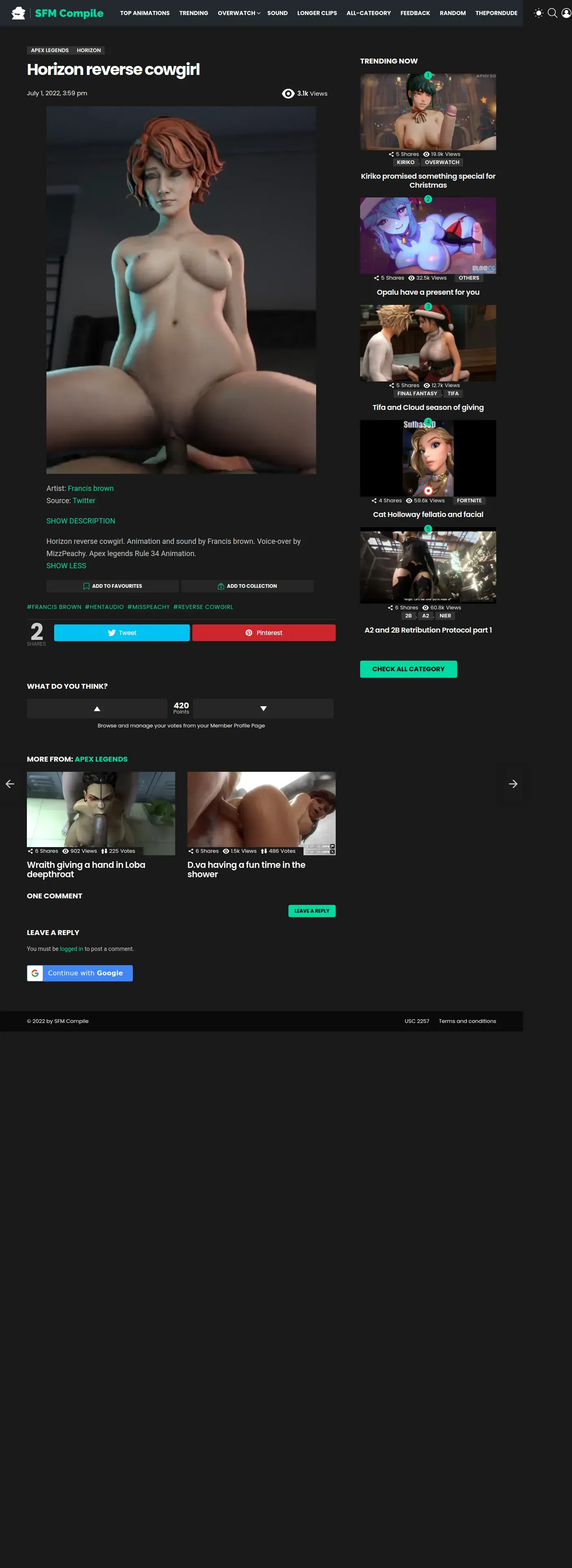Click the bookmark icon beside Add to Favourites
The height and width of the screenshot is (1568, 572).
pyautogui.click(x=86, y=586)
